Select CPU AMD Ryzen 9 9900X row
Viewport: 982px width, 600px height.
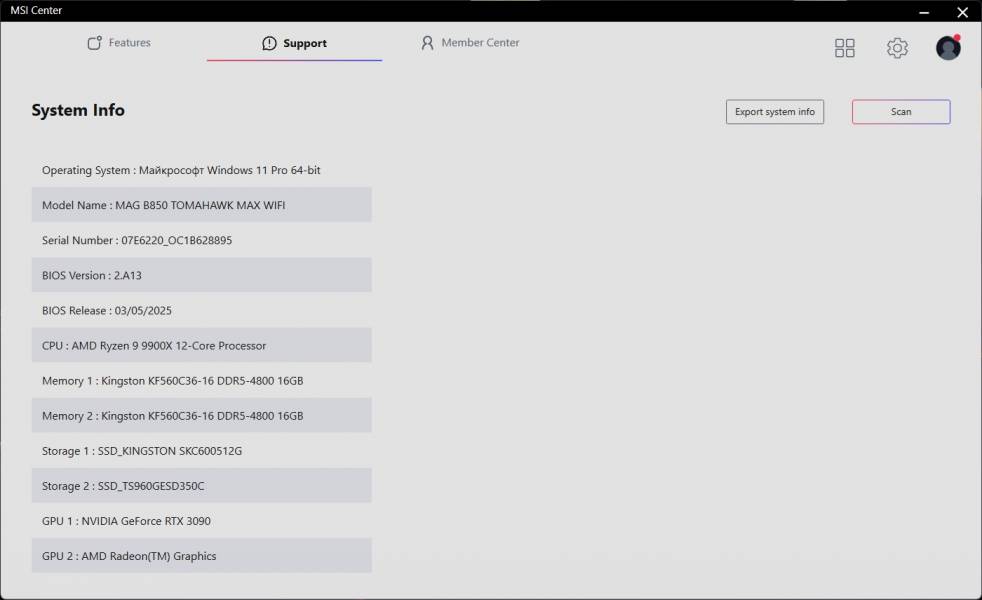coord(202,345)
